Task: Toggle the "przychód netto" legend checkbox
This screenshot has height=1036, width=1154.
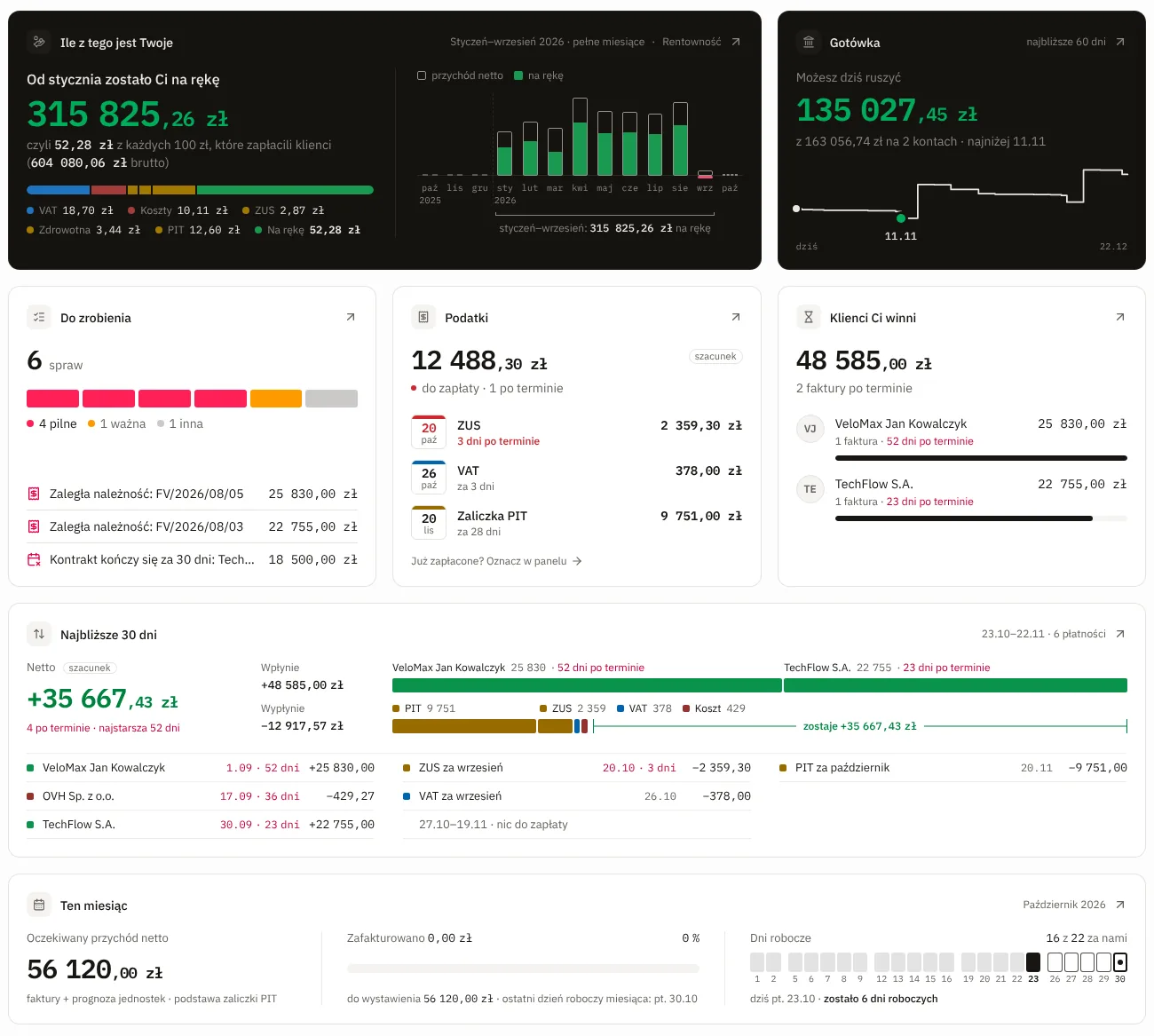Action: (x=422, y=75)
